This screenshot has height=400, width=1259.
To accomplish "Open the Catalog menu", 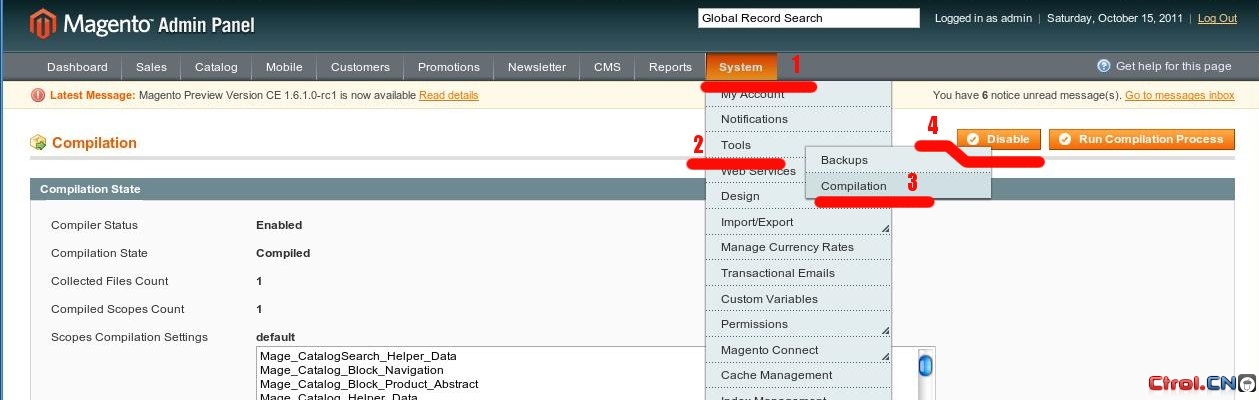I will click(x=216, y=67).
